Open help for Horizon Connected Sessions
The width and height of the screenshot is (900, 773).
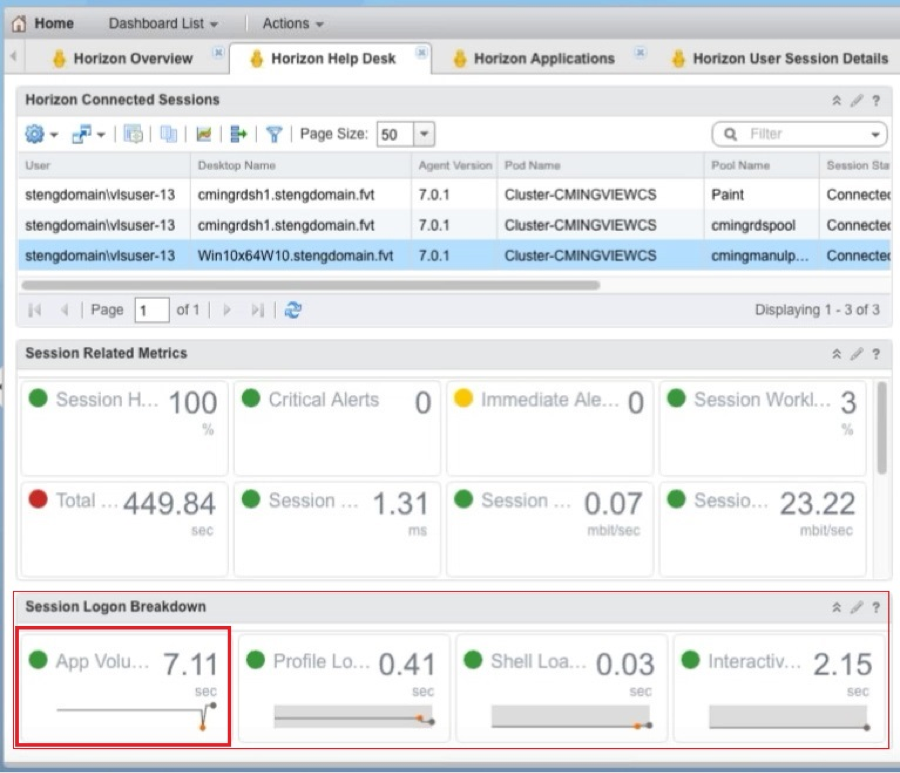click(876, 101)
